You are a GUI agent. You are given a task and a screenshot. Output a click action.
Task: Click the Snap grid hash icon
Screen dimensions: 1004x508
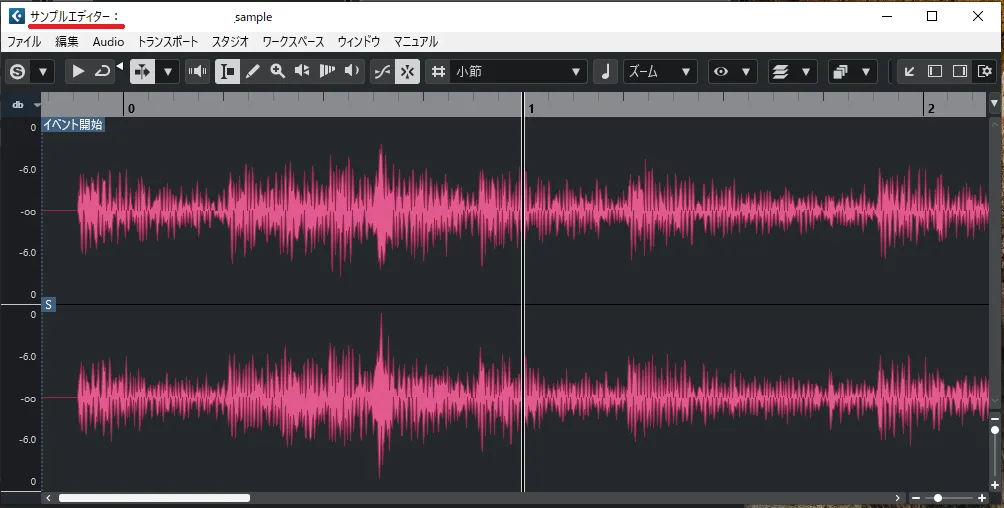click(x=437, y=71)
